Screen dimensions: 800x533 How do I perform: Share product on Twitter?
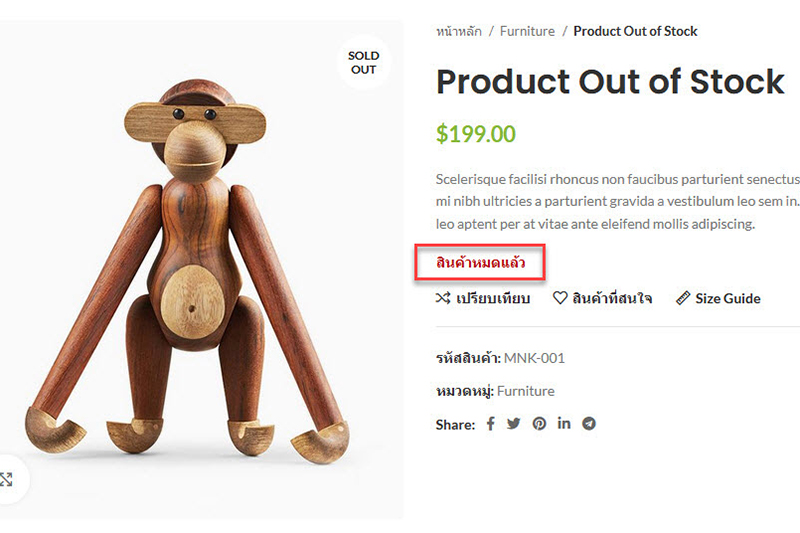click(x=514, y=424)
